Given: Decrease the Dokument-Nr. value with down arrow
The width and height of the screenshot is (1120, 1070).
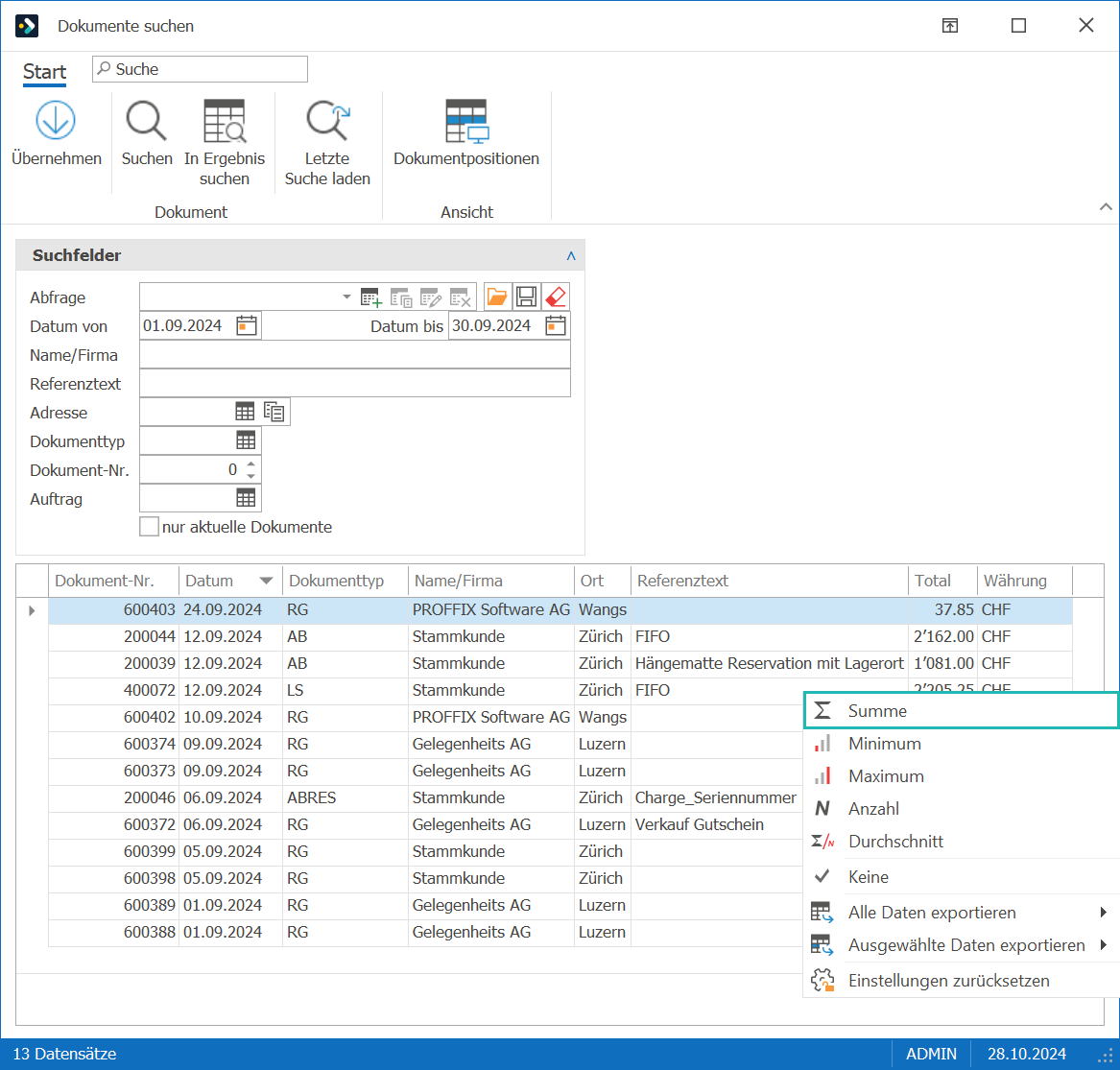Looking at the screenshot, I should tap(250, 476).
